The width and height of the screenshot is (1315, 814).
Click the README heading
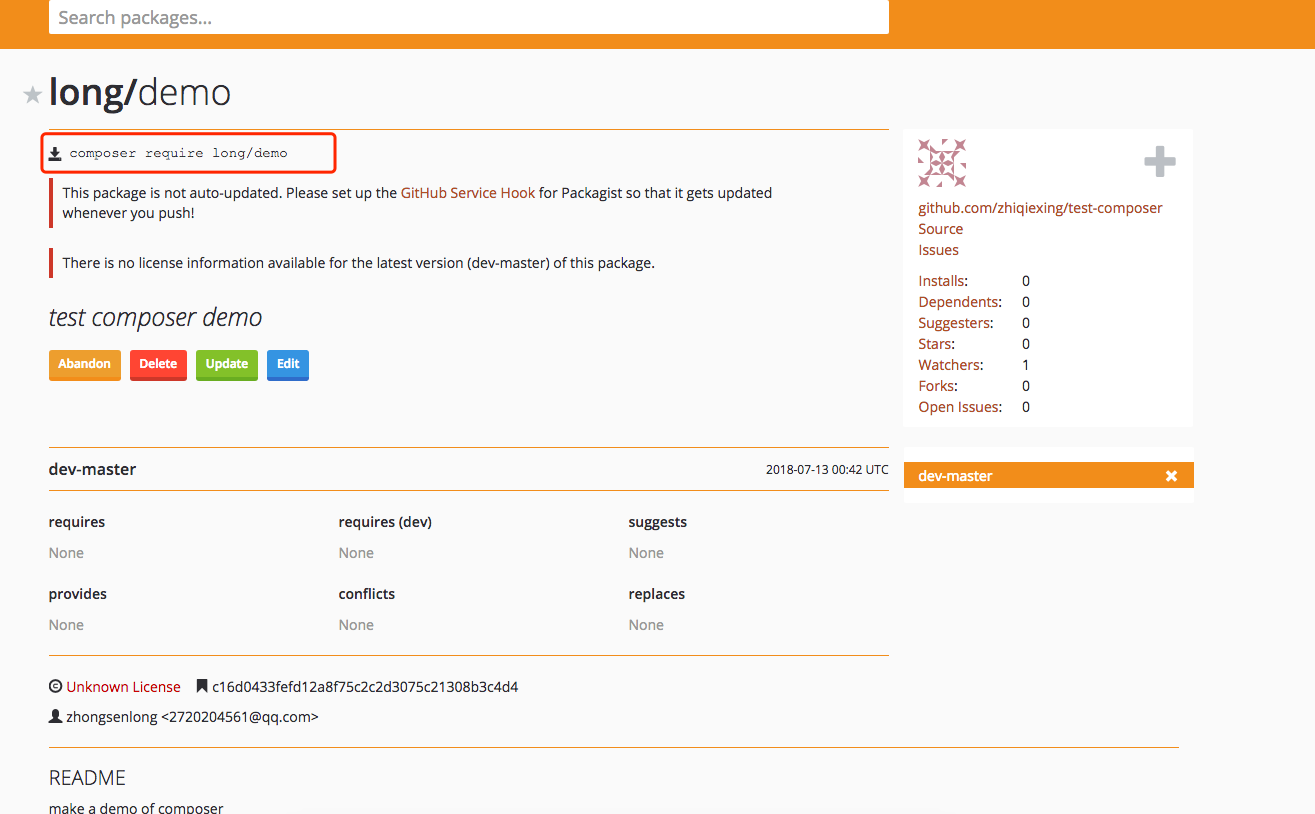pos(87,778)
